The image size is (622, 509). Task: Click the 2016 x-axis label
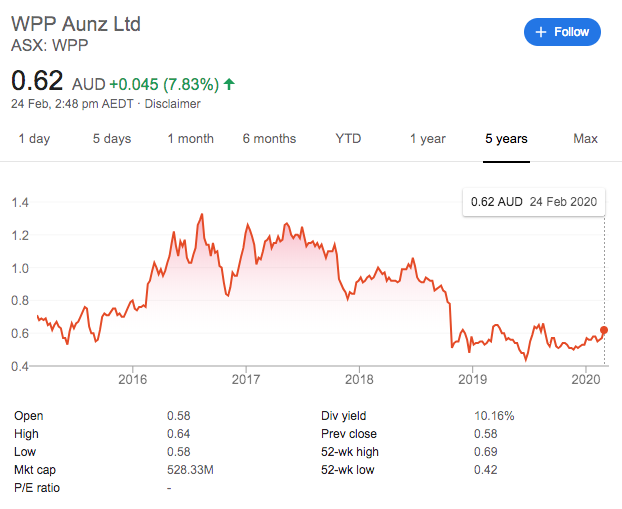click(133, 380)
